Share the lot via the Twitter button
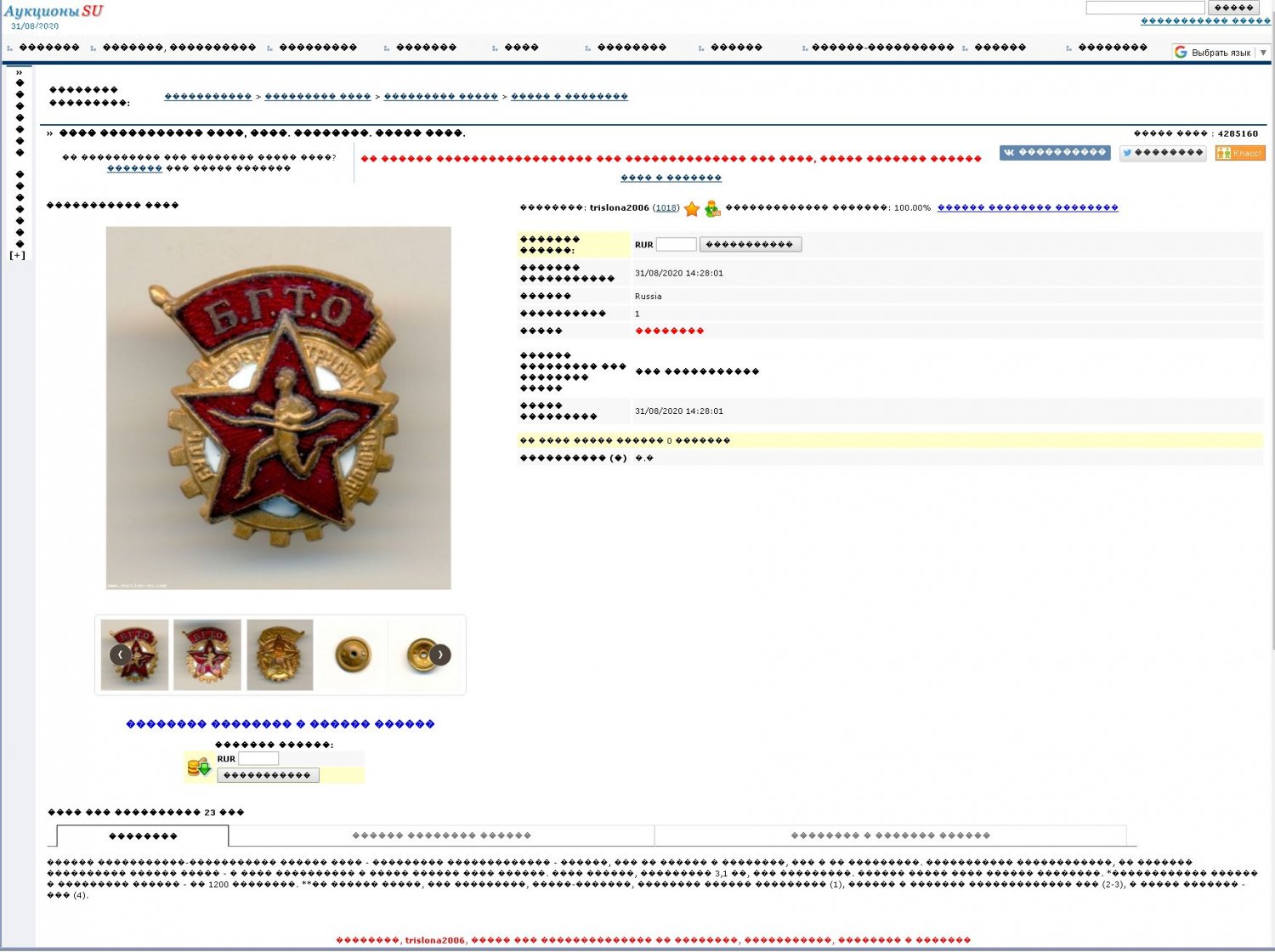The height and width of the screenshot is (952, 1275). (1162, 153)
